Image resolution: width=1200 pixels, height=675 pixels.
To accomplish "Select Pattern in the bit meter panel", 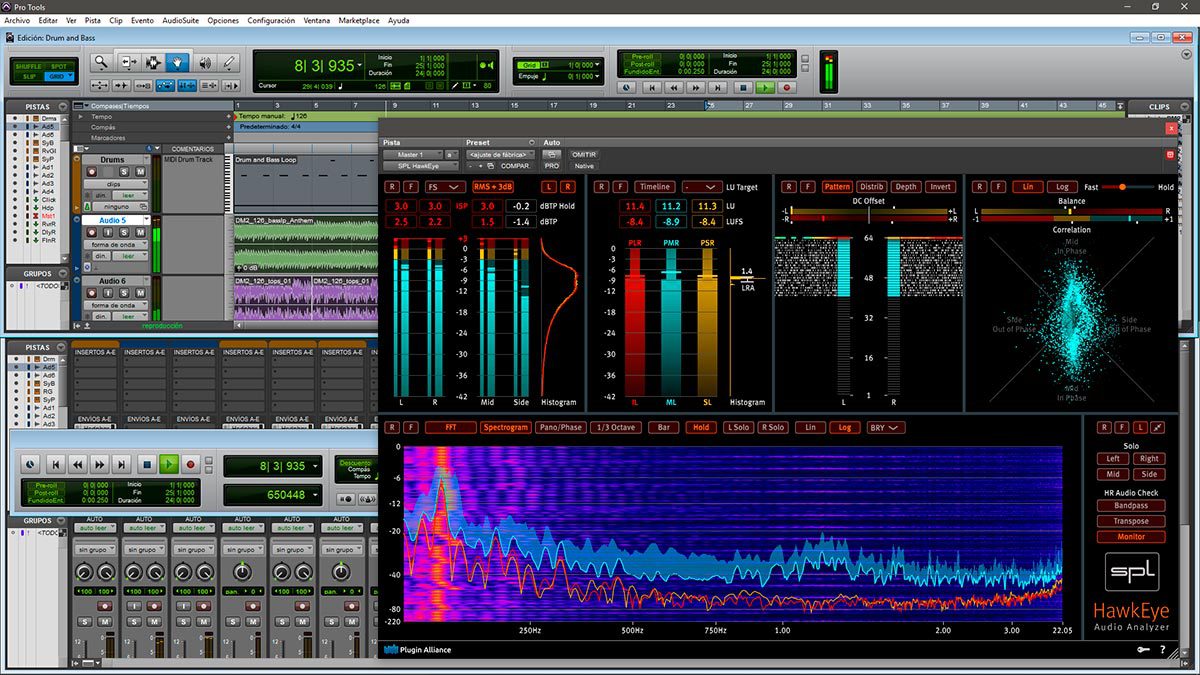I will pos(837,187).
